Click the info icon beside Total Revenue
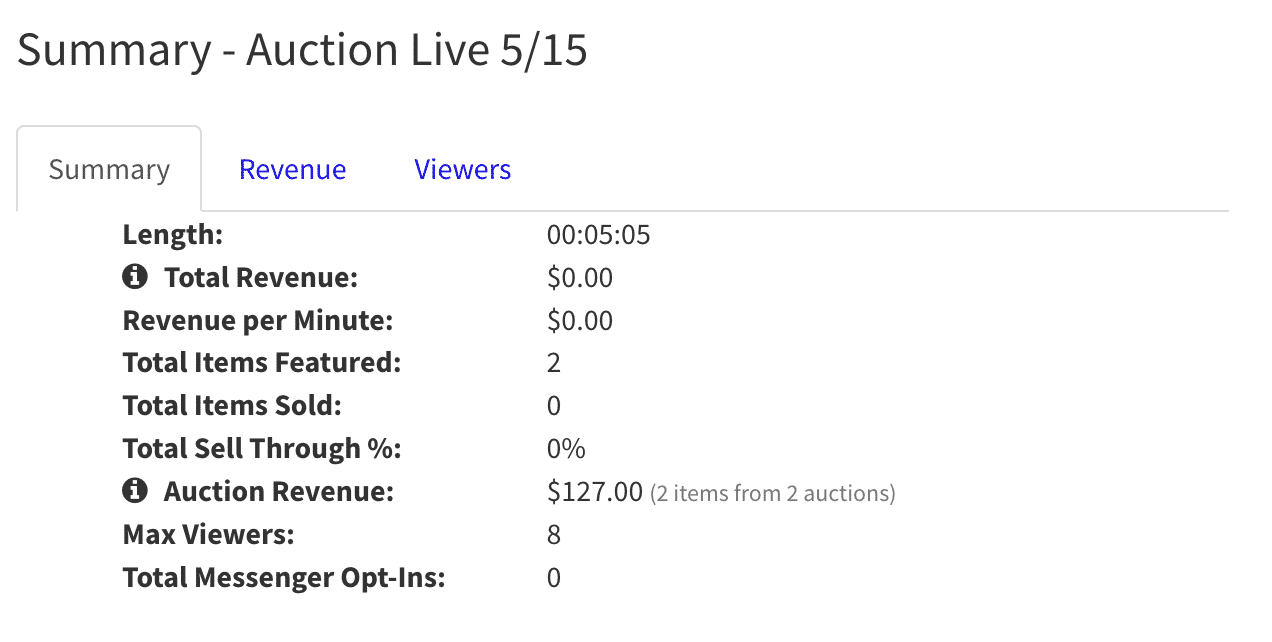The image size is (1272, 642). coord(135,277)
